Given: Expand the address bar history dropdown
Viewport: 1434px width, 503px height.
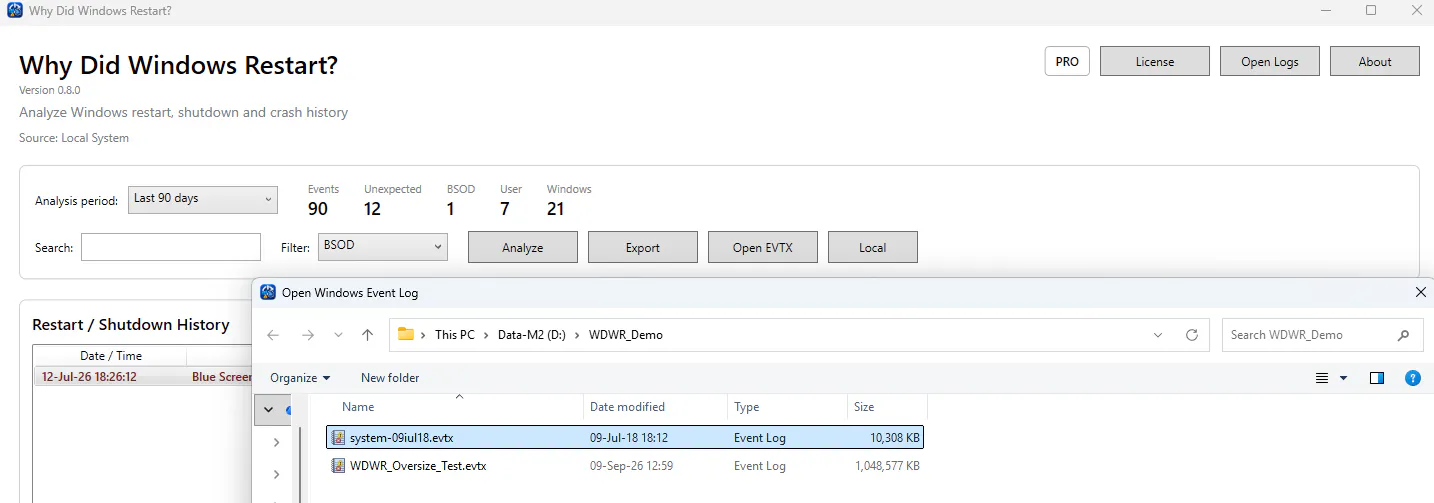Looking at the screenshot, I should [1158, 335].
